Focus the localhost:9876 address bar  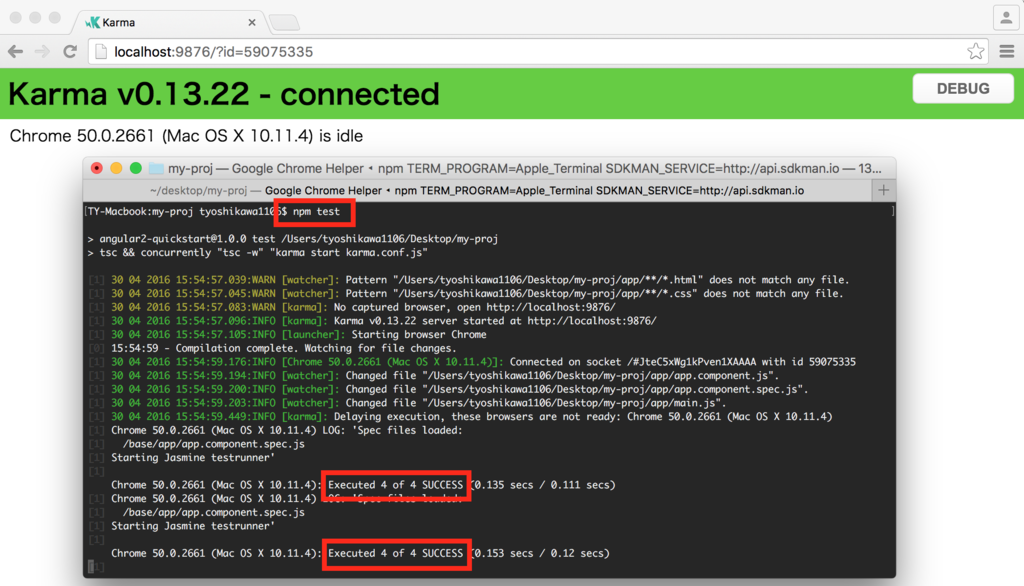click(x=539, y=52)
